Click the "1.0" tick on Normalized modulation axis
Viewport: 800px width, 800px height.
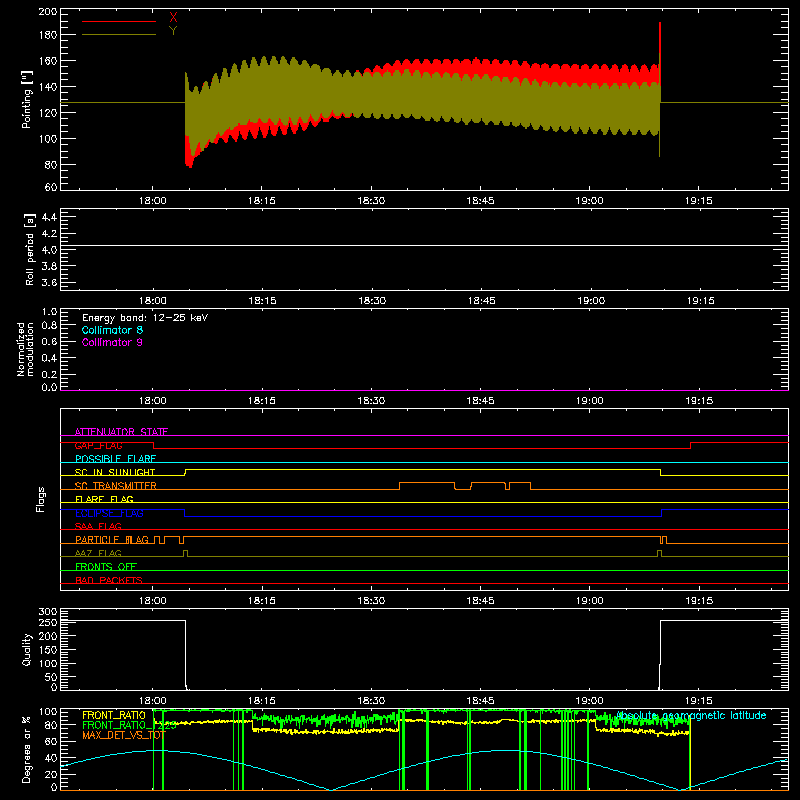pyautogui.click(x=49, y=311)
